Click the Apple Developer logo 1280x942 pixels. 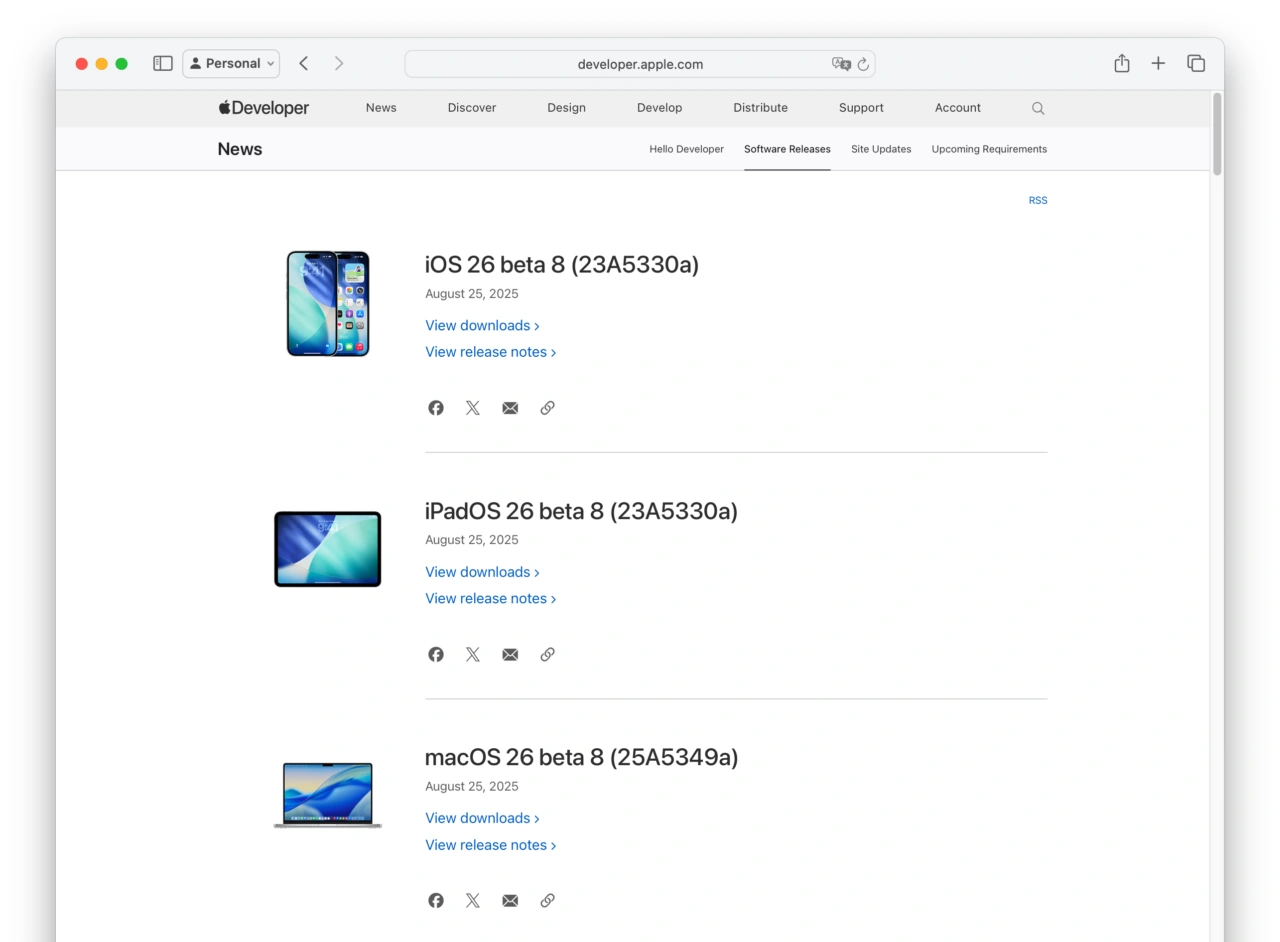[x=263, y=107]
